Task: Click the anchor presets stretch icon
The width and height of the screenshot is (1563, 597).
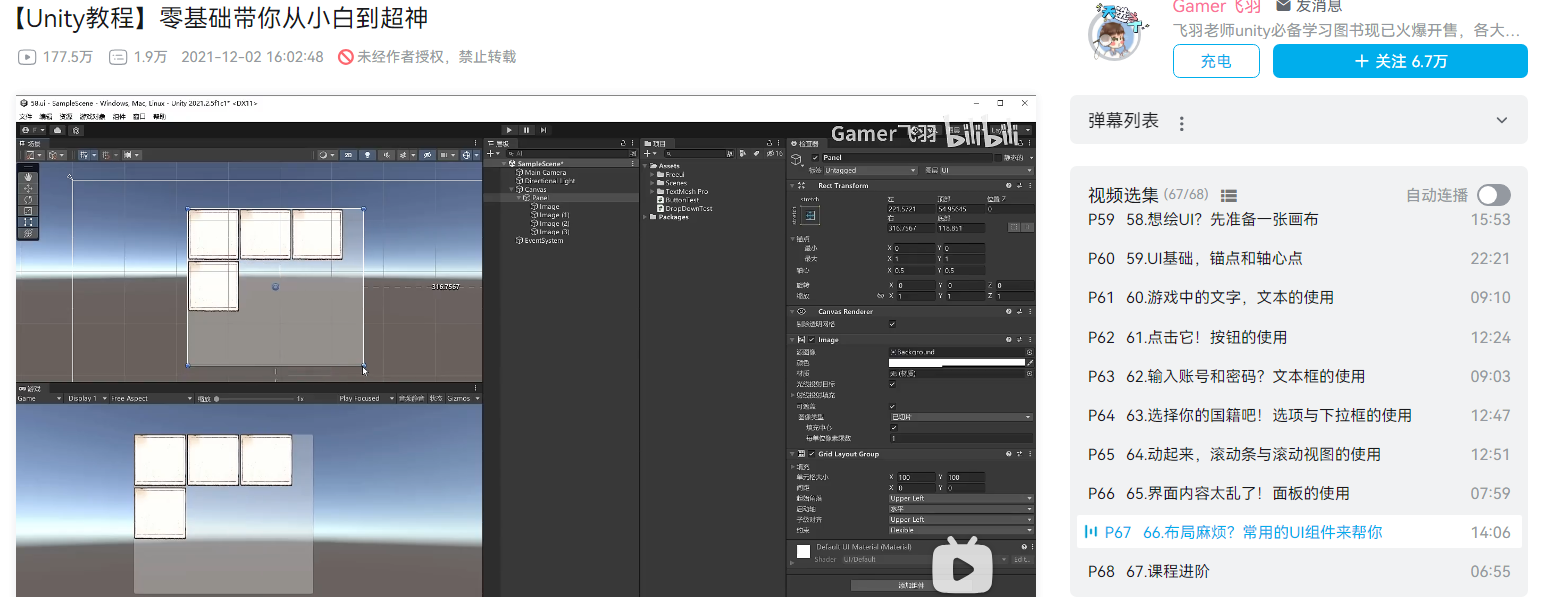Action: (x=810, y=215)
